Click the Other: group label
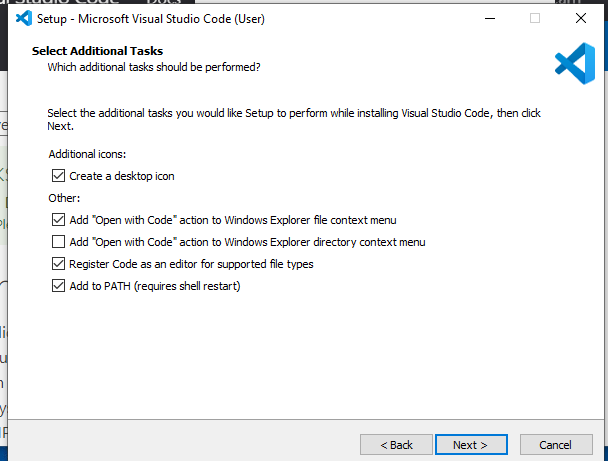Screen dimensions: 608x461 pyautogui.click(x=64, y=198)
